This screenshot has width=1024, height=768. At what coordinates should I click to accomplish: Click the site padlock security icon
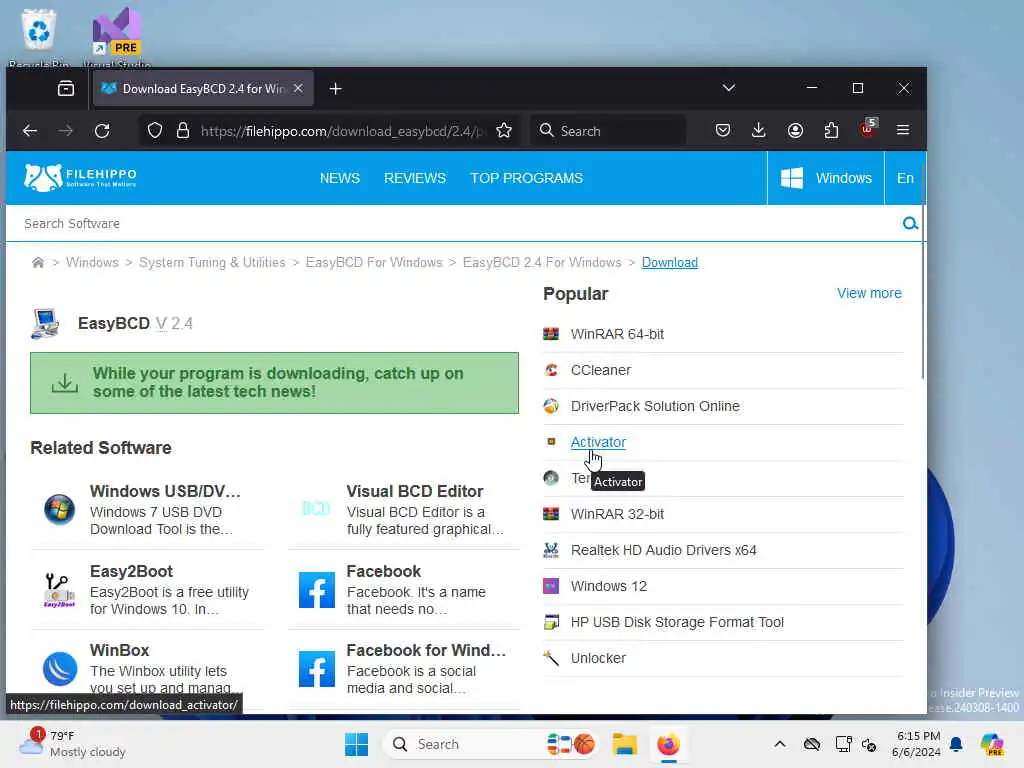click(183, 131)
